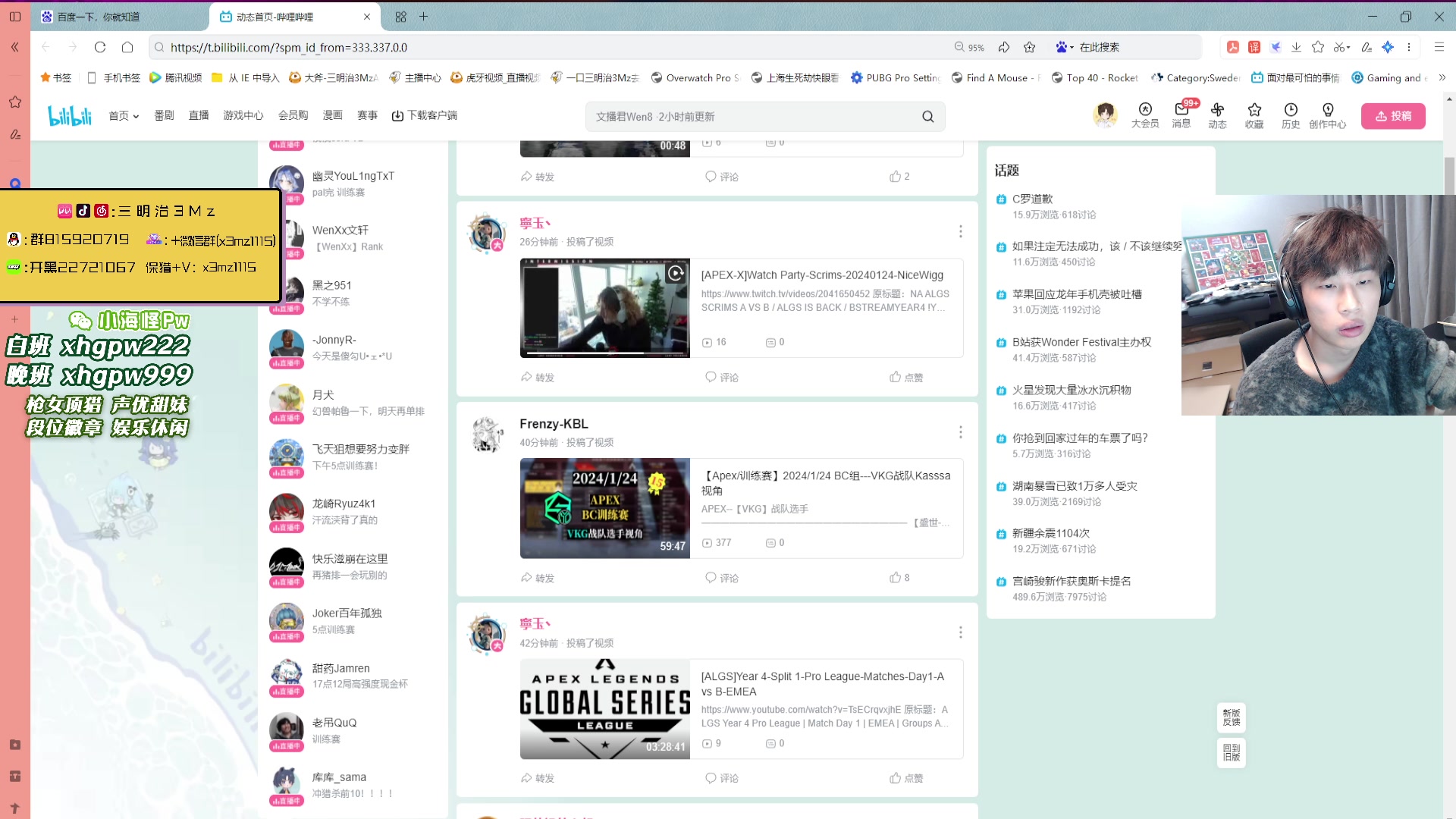The width and height of the screenshot is (1456, 819).
Task: Open new tab with plus icon
Action: click(423, 17)
